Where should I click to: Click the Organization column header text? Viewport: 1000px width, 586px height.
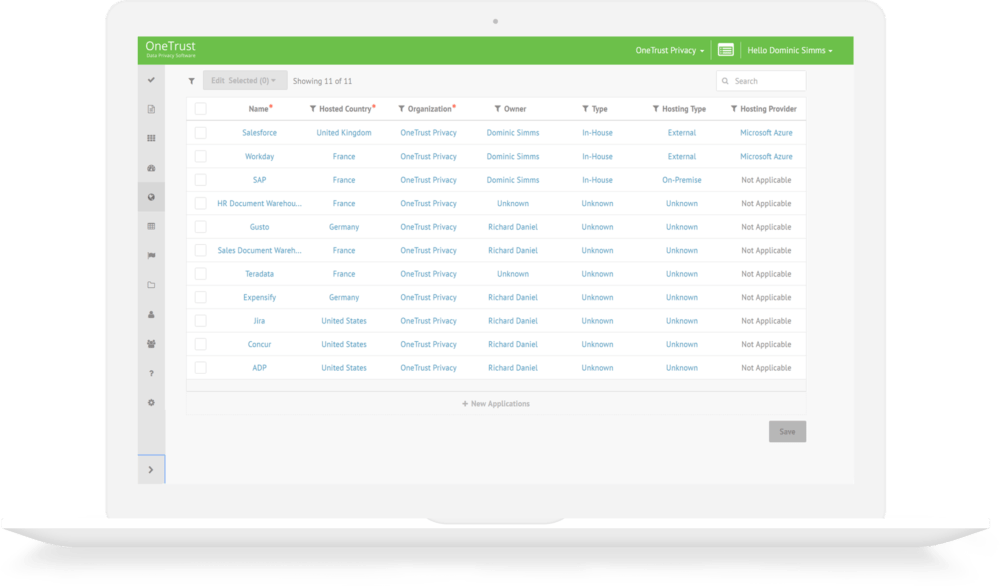429,109
